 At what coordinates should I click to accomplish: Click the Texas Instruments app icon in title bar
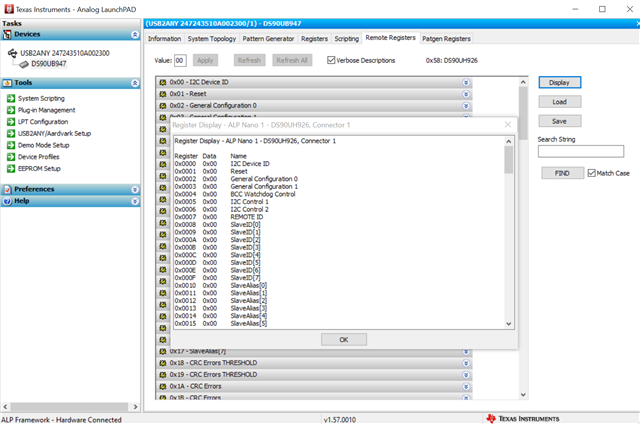pyautogui.click(x=9, y=9)
